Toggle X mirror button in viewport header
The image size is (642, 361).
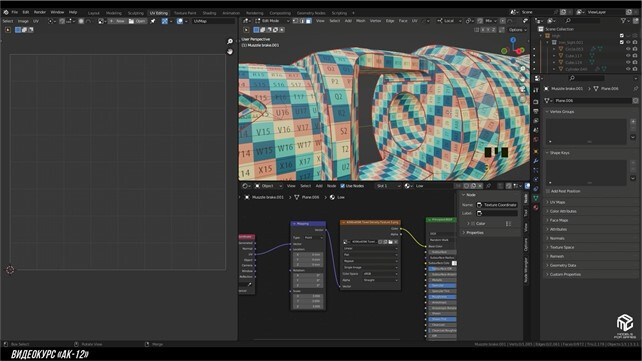(x=483, y=30)
